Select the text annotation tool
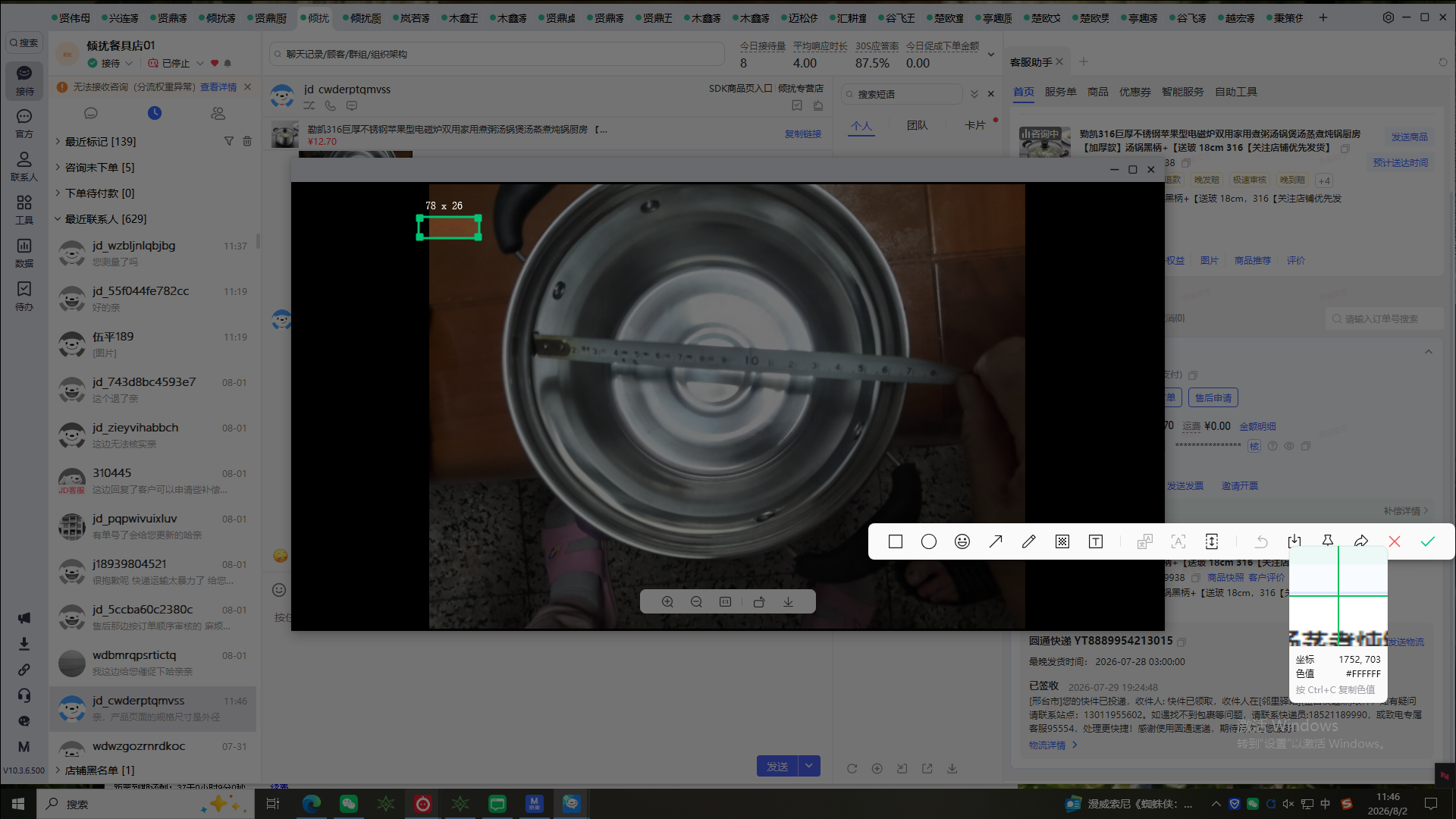Viewport: 1456px width, 819px height. click(1096, 541)
